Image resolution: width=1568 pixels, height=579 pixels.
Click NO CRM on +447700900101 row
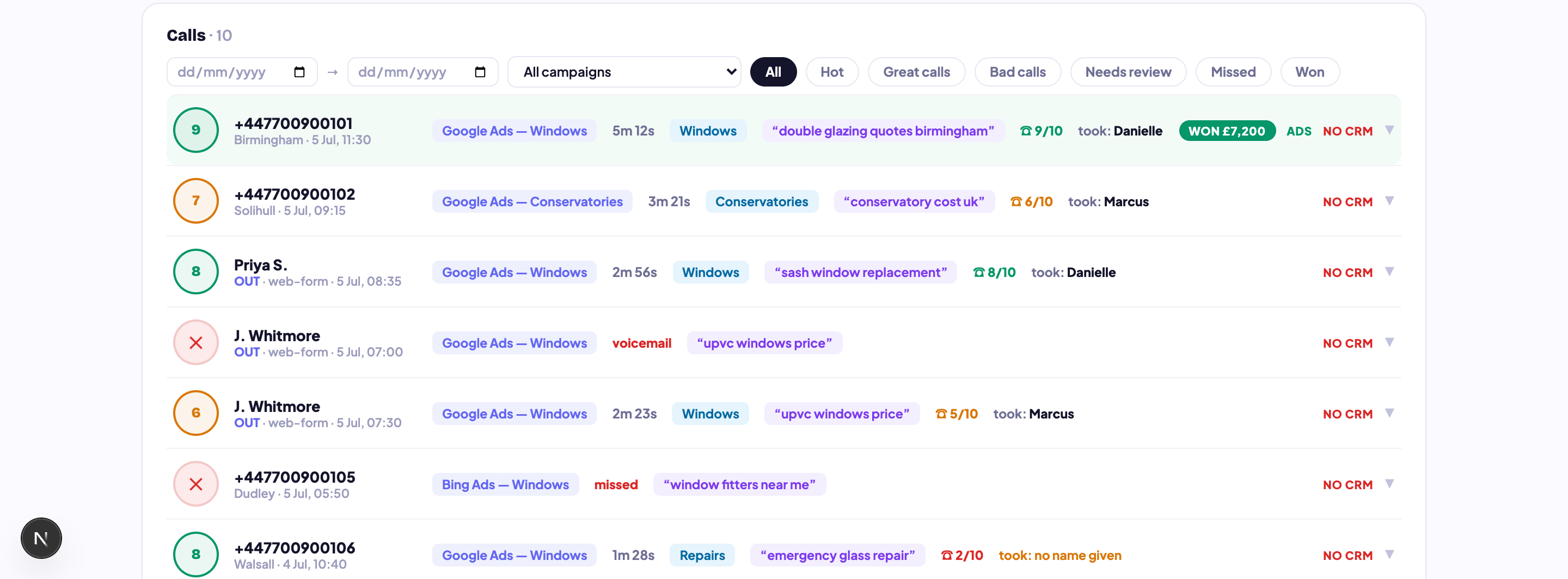pyautogui.click(x=1347, y=131)
